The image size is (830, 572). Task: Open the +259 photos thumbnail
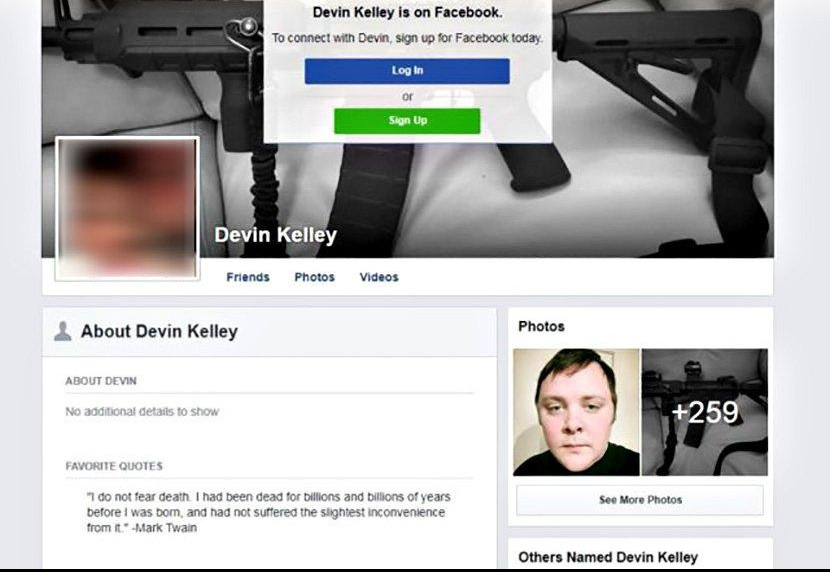coord(705,412)
